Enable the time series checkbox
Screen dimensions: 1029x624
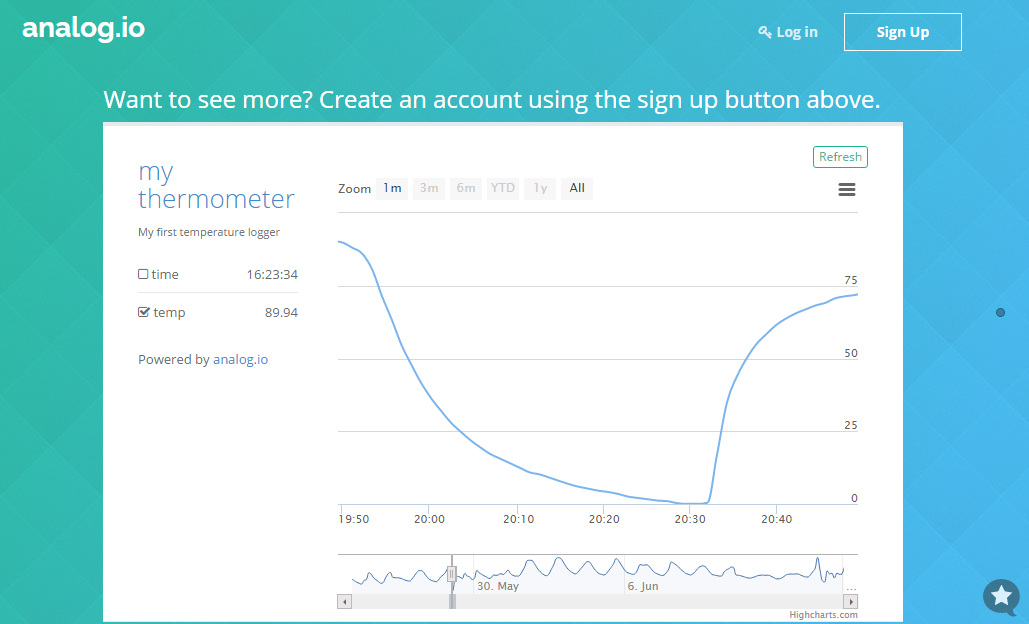[x=143, y=274]
